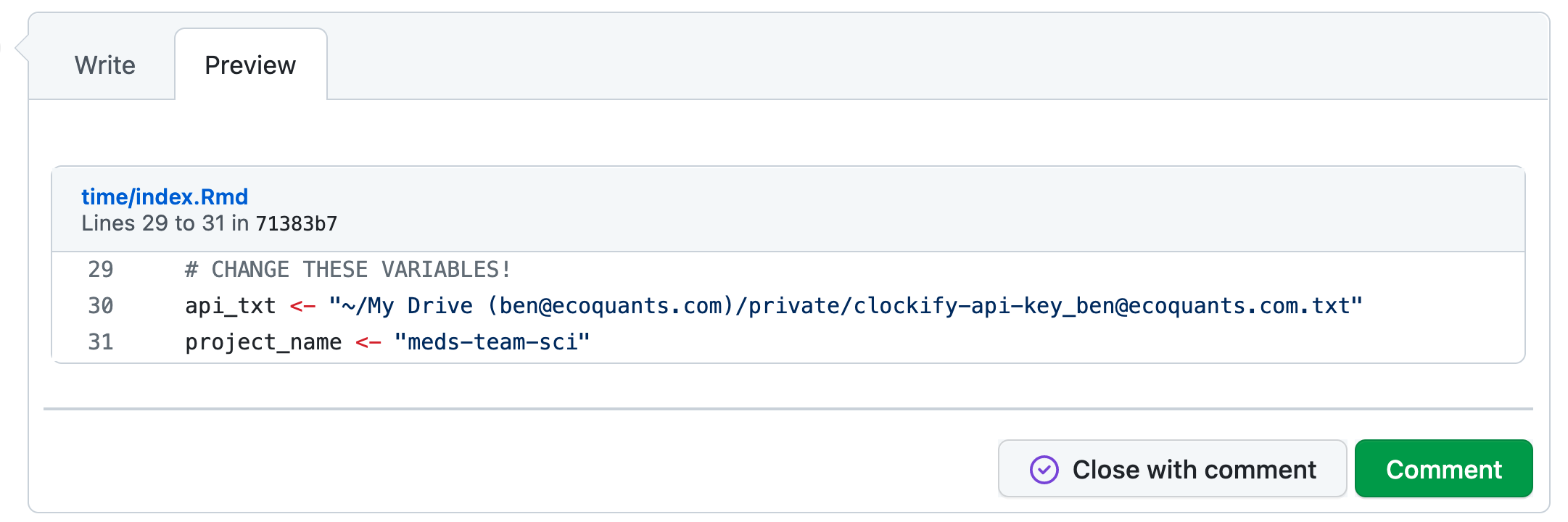Click the project_name variable name
Image resolution: width=1568 pixels, height=522 pixels.
click(263, 342)
